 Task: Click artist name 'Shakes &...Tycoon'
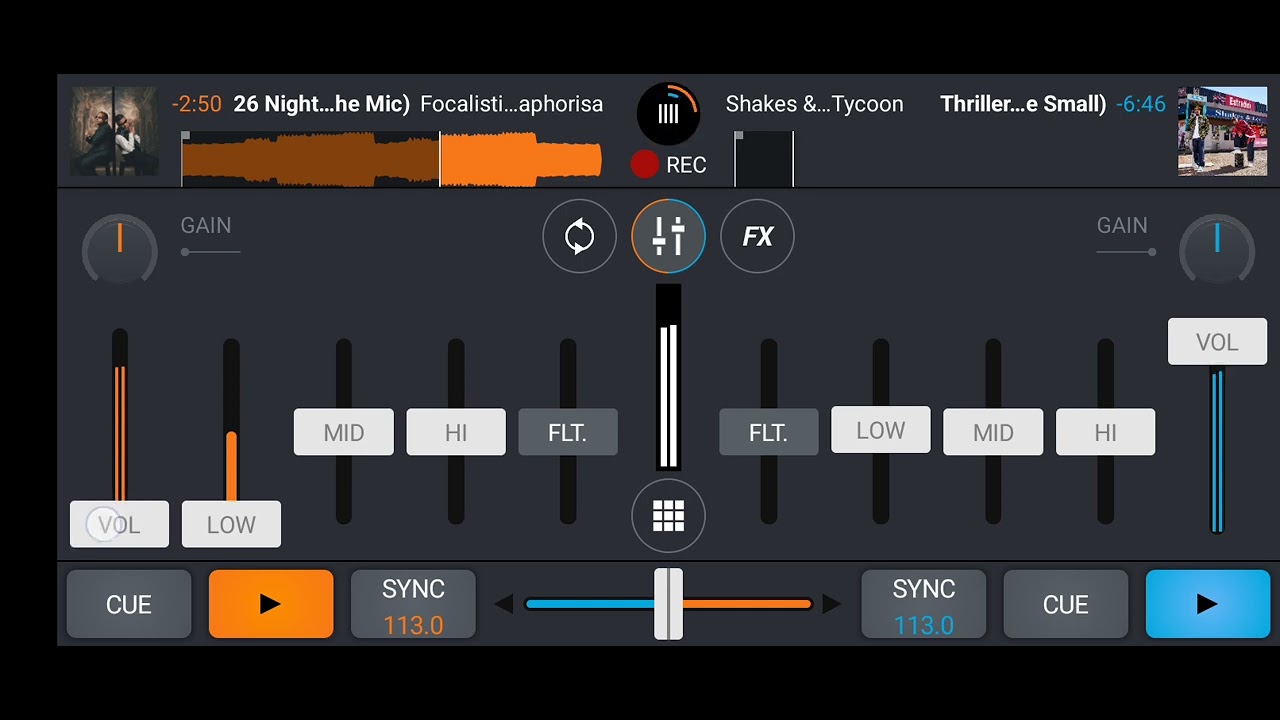click(814, 104)
